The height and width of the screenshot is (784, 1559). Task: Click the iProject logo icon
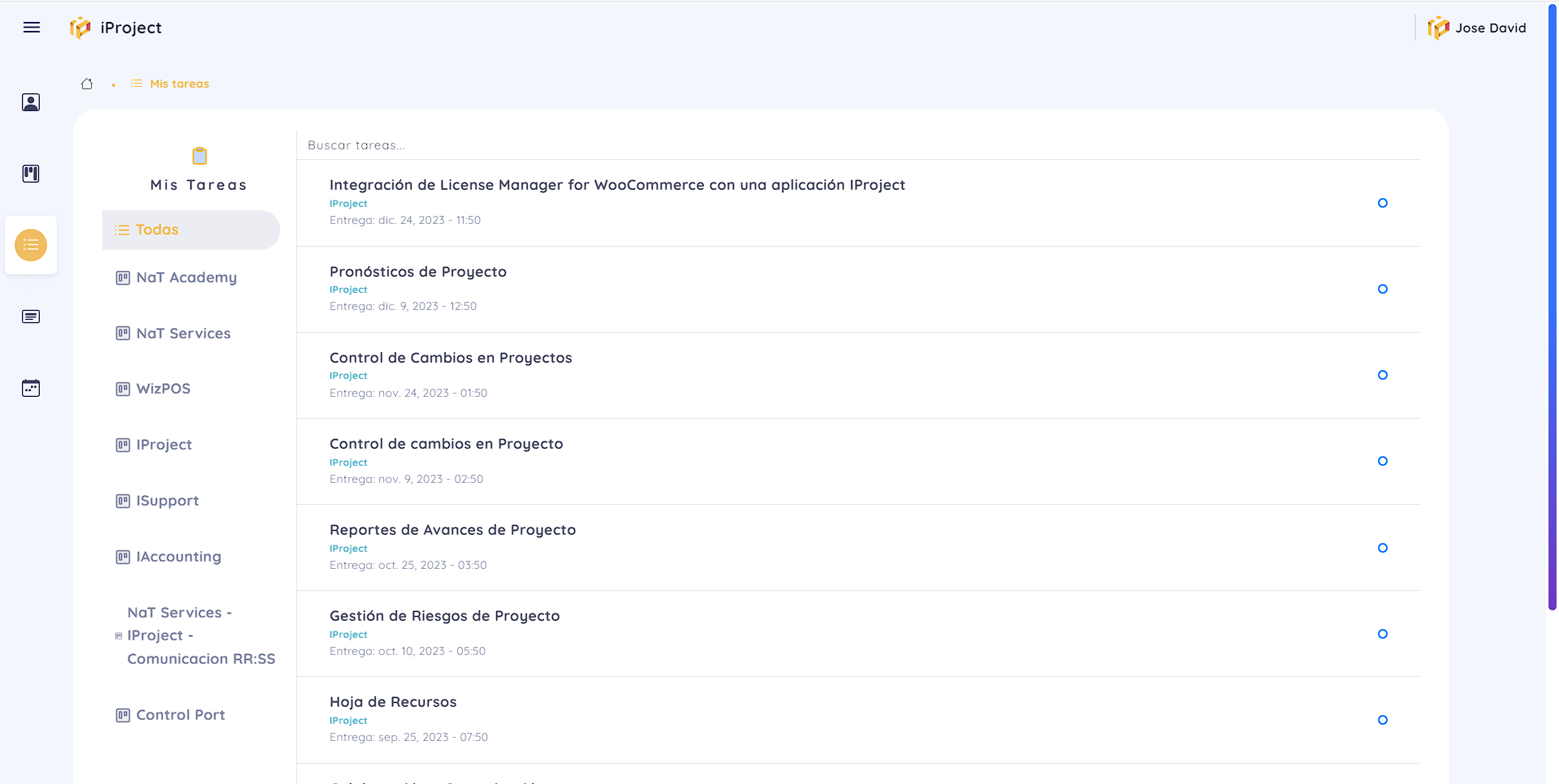tap(80, 28)
